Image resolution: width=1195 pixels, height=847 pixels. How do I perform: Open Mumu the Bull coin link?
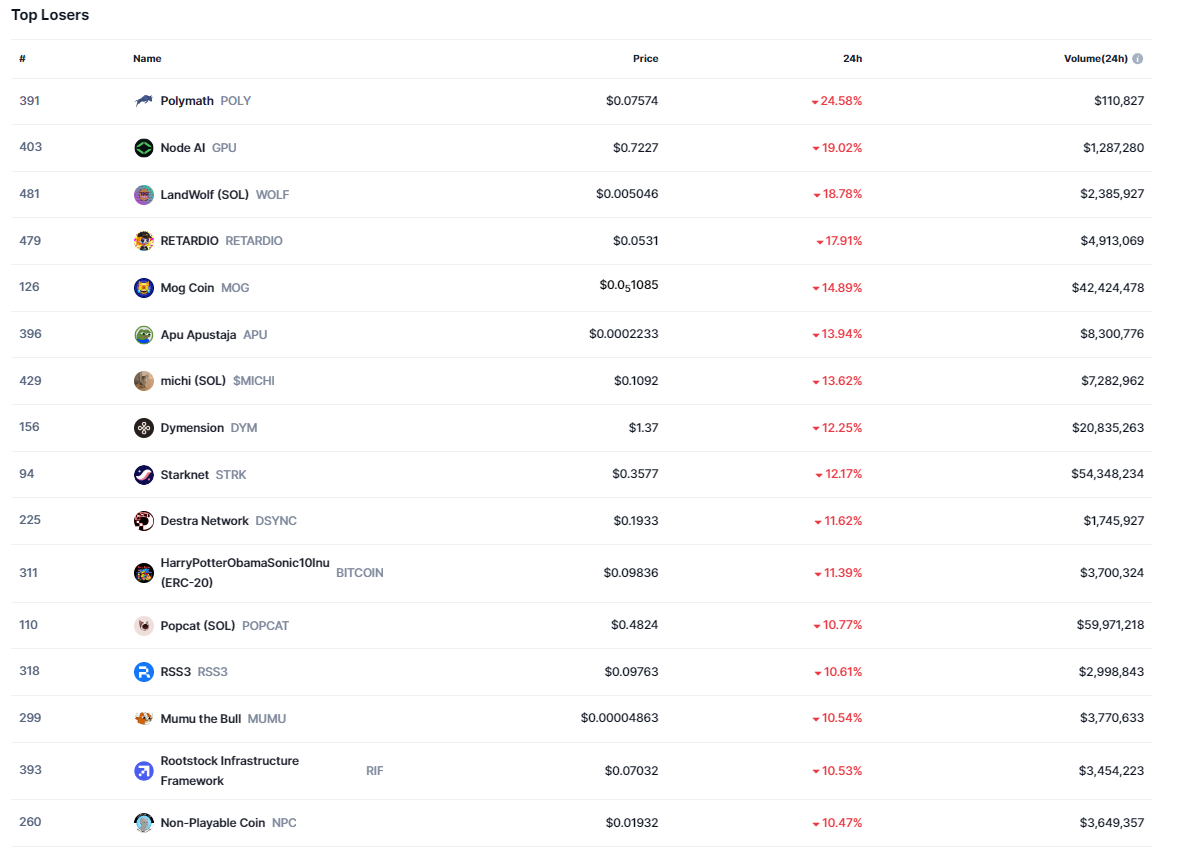(200, 719)
